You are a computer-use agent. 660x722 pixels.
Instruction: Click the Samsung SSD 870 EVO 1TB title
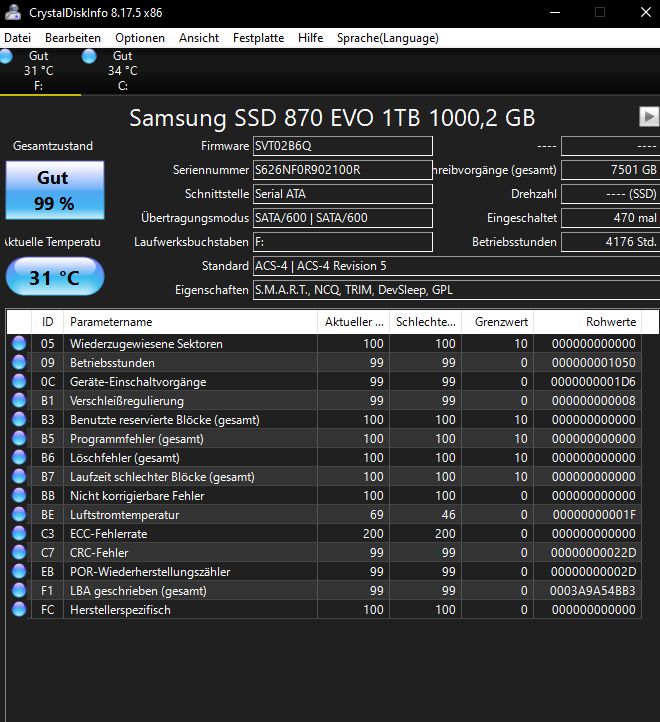point(332,118)
